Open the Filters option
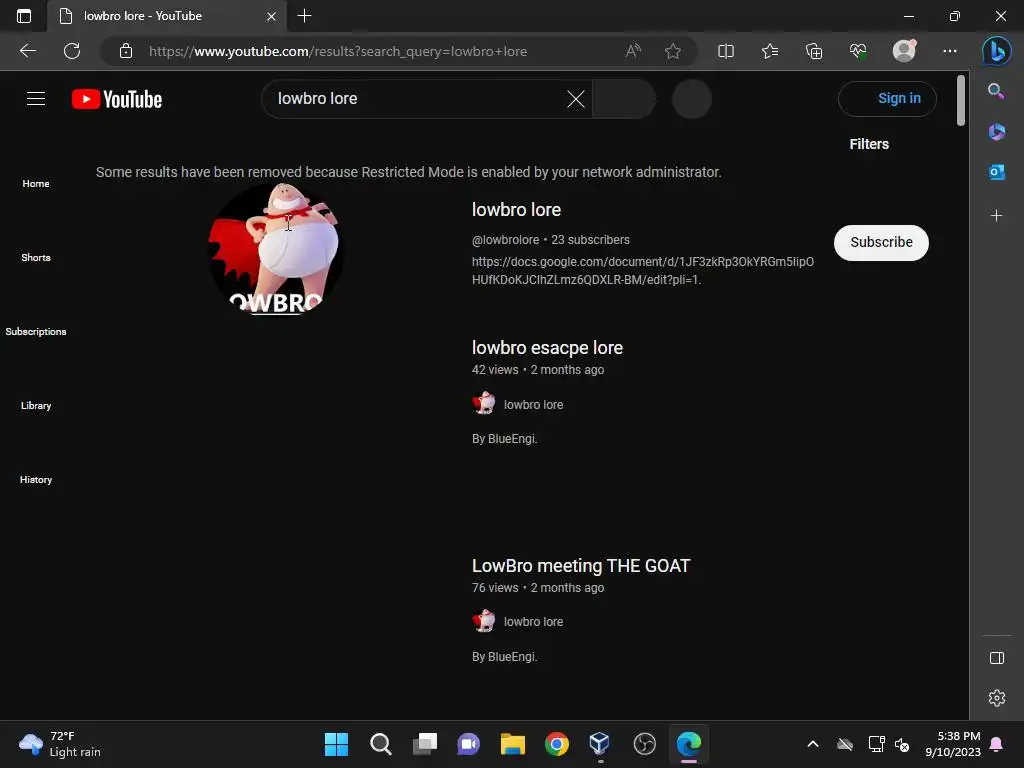Image resolution: width=1024 pixels, height=768 pixels. point(869,144)
